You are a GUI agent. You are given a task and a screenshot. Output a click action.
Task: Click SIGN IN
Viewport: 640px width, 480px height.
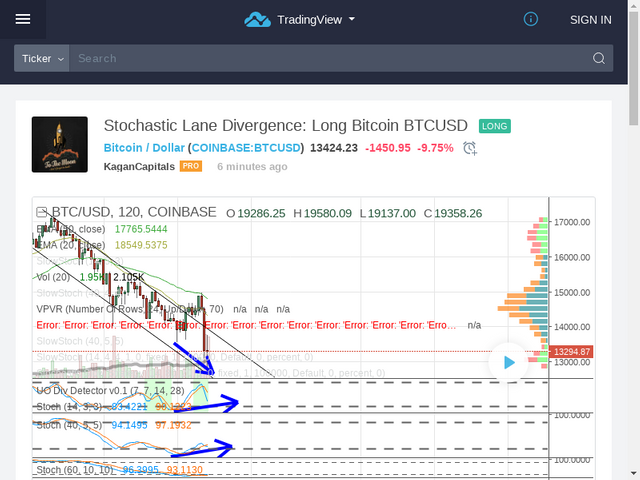591,20
